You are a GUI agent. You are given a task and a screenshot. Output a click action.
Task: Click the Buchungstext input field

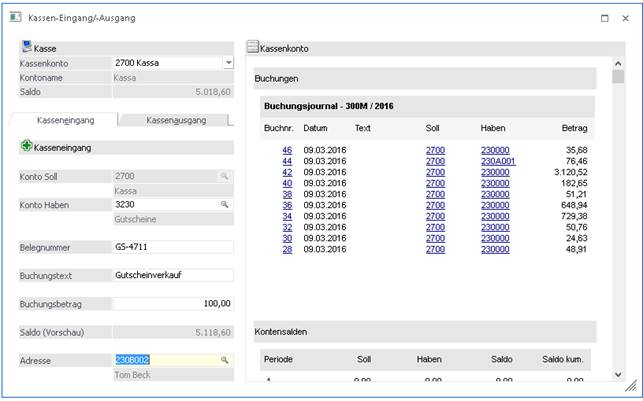point(172,275)
